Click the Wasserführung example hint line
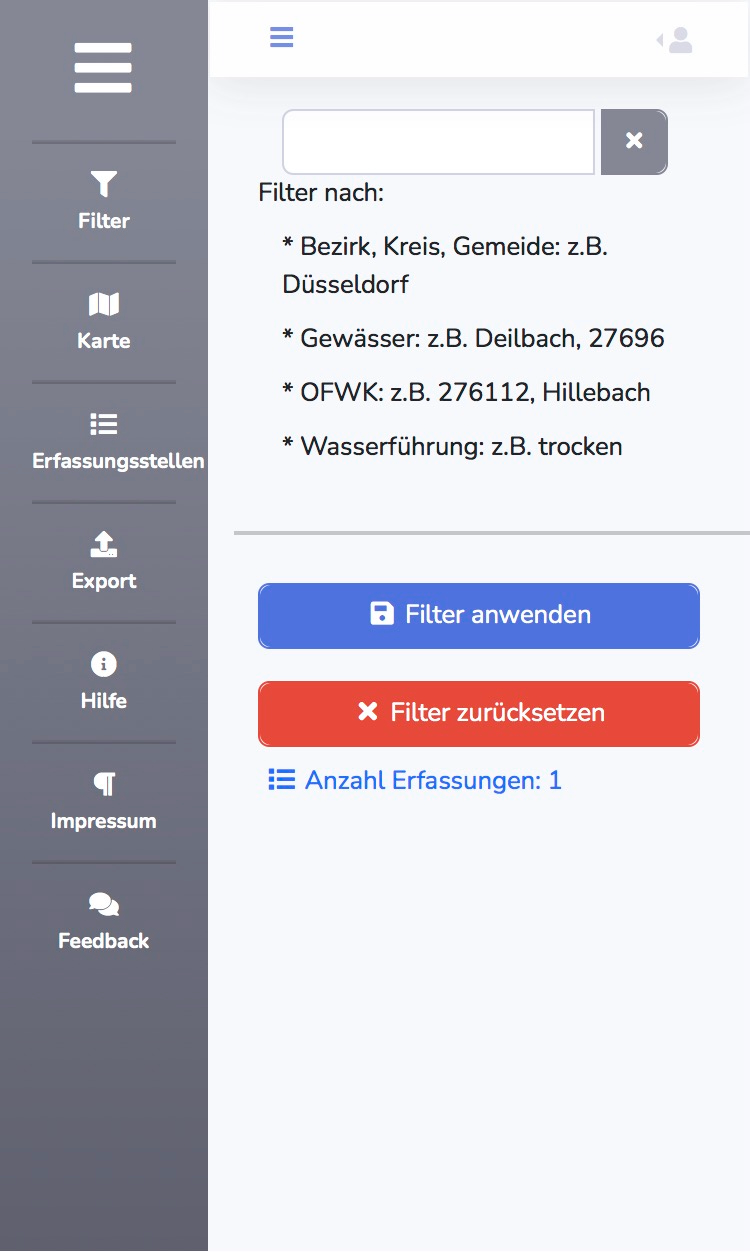 [x=453, y=446]
